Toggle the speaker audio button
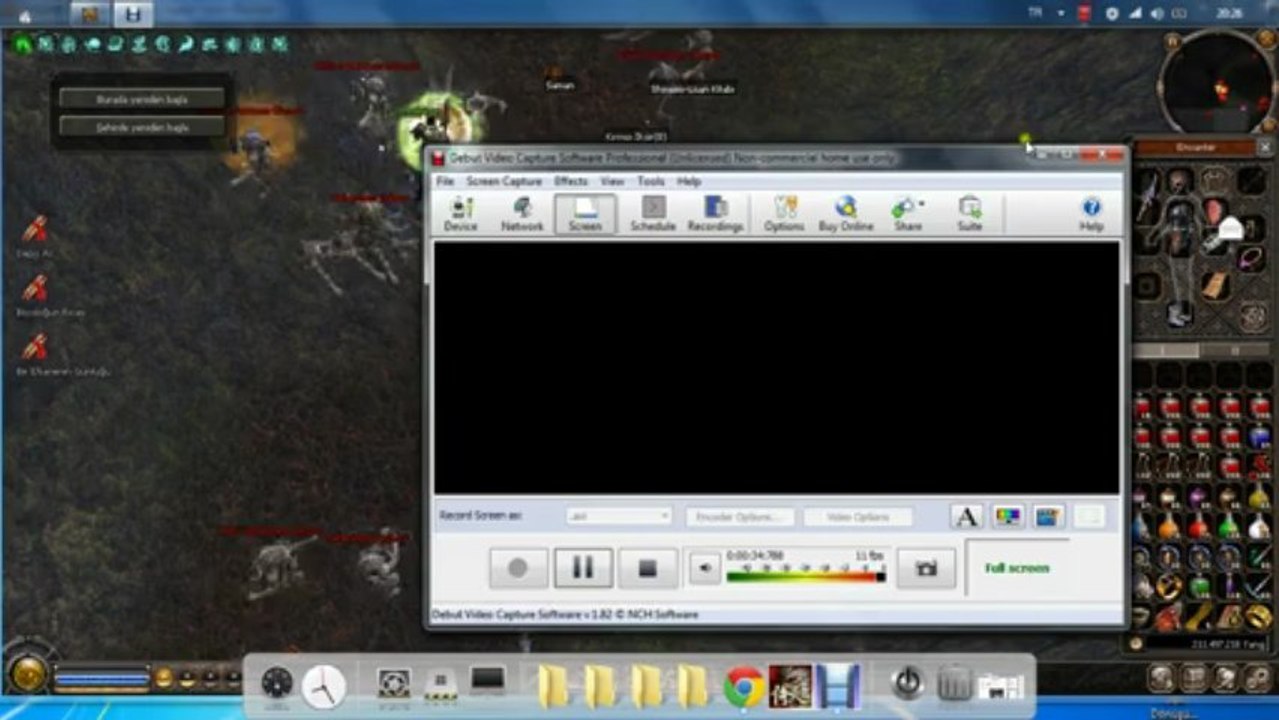Viewport: 1279px width, 720px height. tap(704, 568)
